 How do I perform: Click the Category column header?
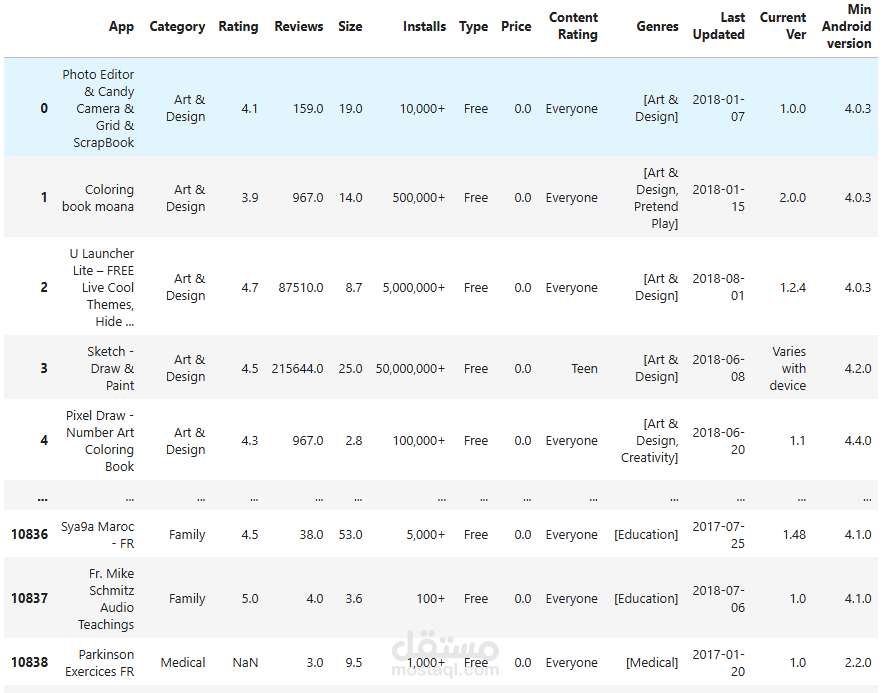pos(177,27)
